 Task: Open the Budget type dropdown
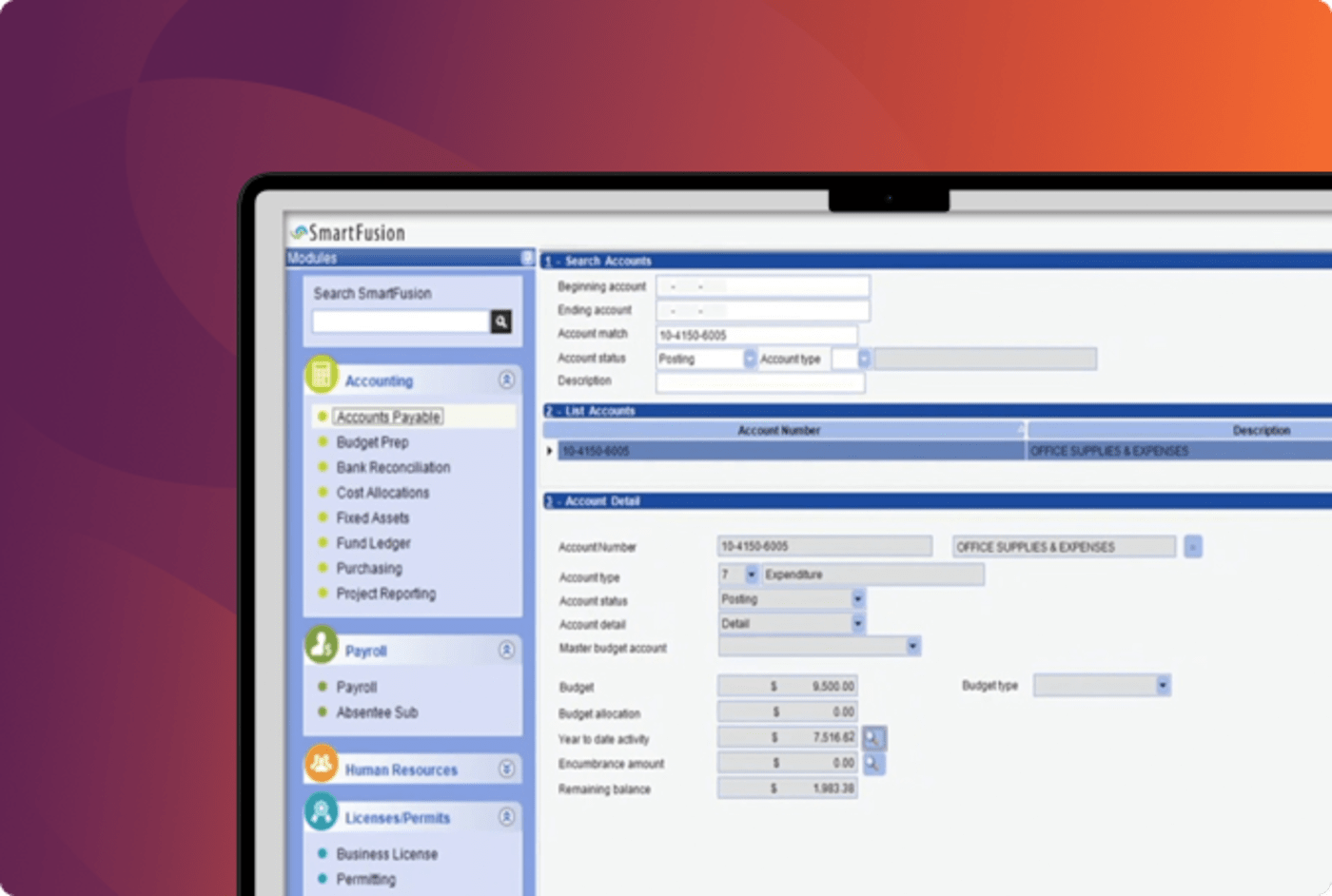coord(1163,685)
